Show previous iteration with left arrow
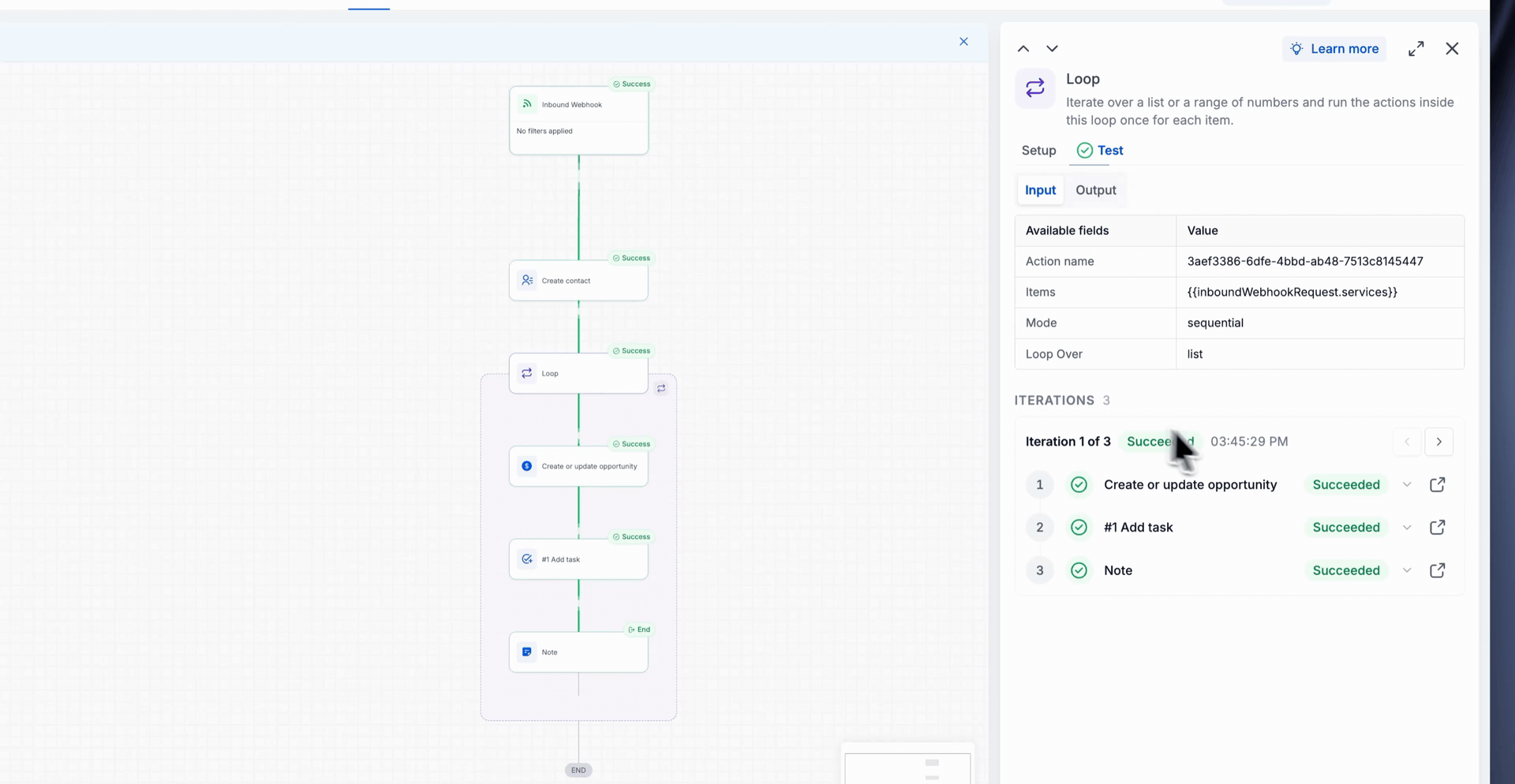 tap(1407, 442)
